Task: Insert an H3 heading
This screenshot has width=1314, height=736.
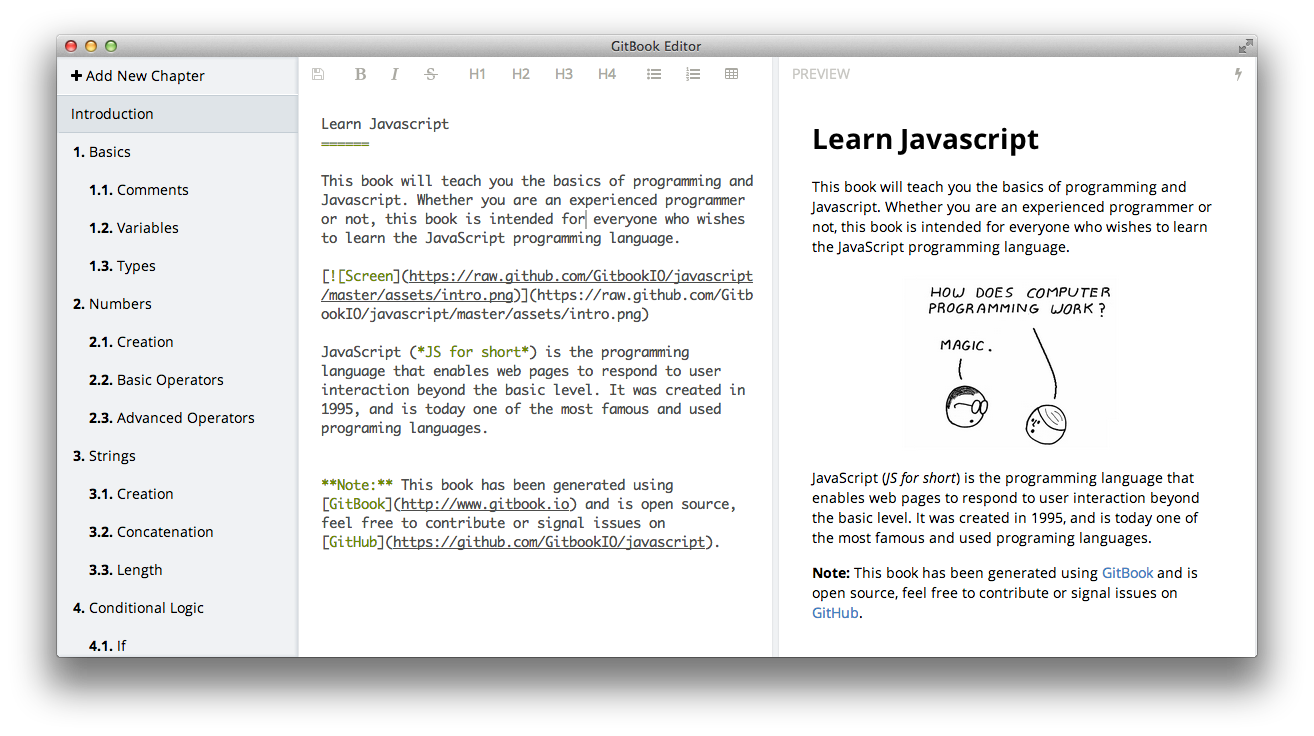Action: (564, 74)
